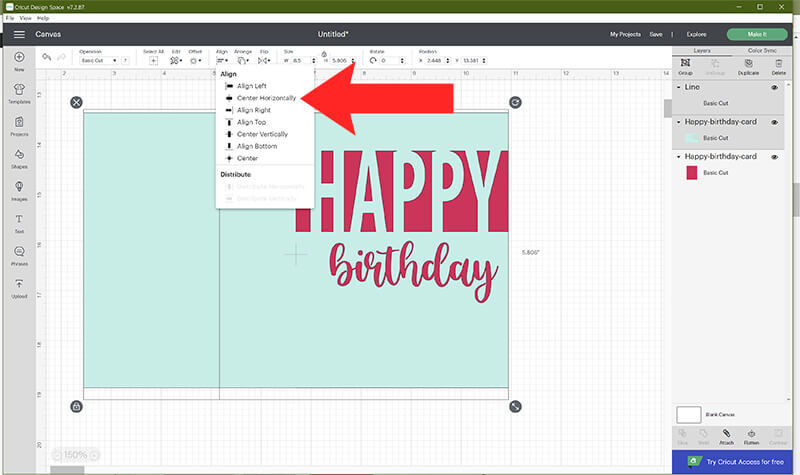Toggle visibility of teal Happy-birthday-card layer

[774, 122]
